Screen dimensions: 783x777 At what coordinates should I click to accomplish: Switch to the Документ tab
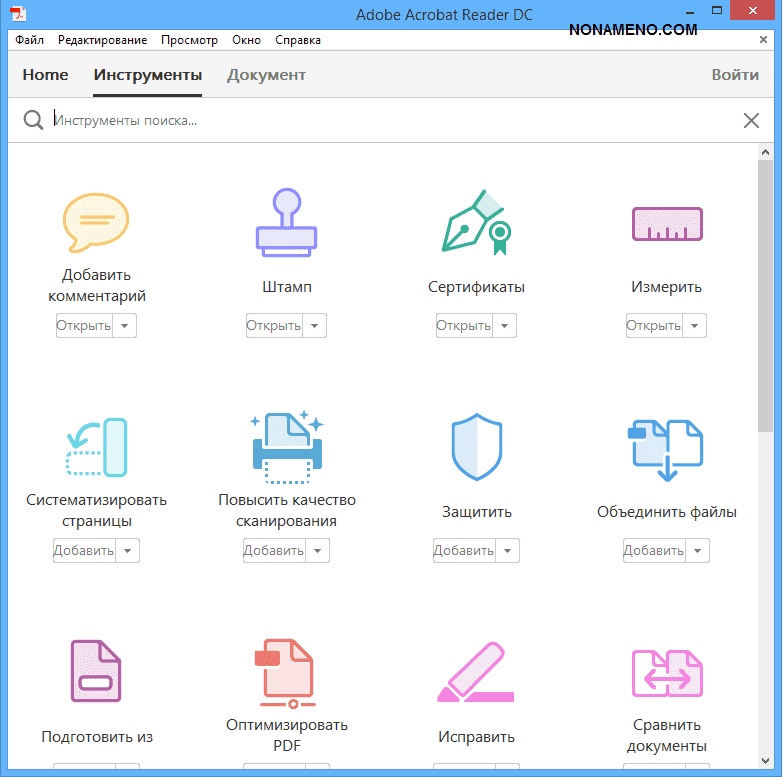click(x=266, y=75)
